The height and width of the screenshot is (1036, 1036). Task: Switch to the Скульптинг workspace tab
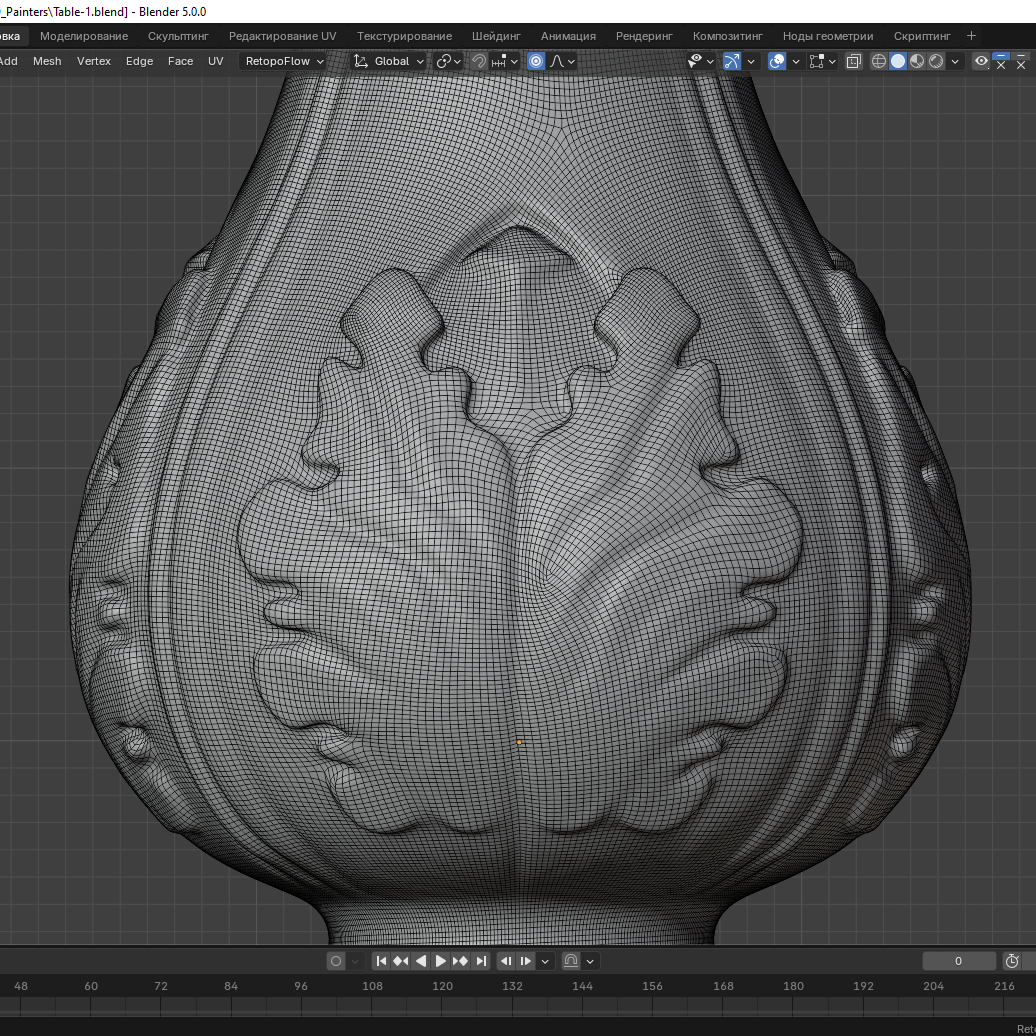pyautogui.click(x=178, y=36)
